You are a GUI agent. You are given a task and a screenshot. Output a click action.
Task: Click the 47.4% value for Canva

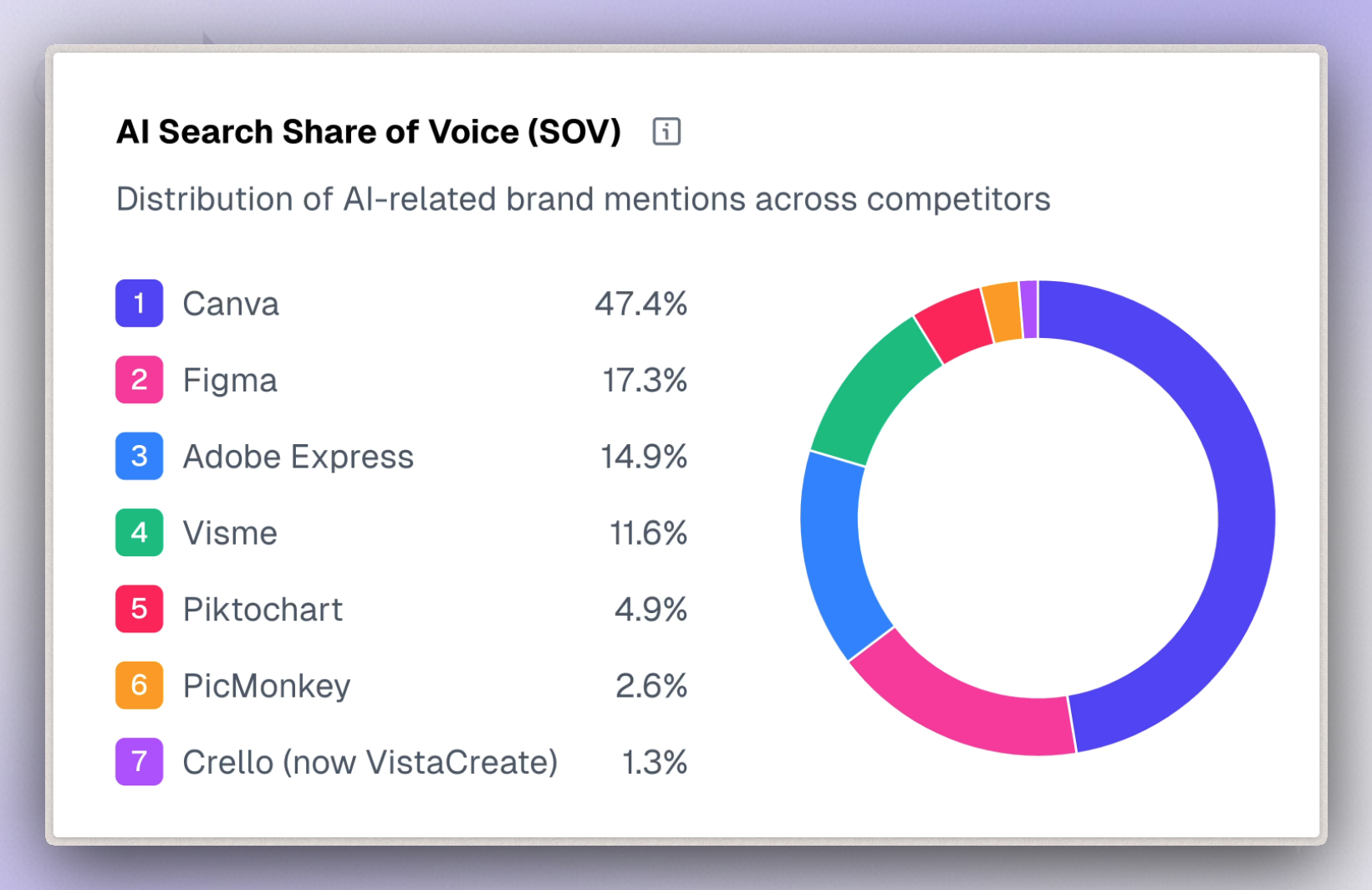(642, 304)
